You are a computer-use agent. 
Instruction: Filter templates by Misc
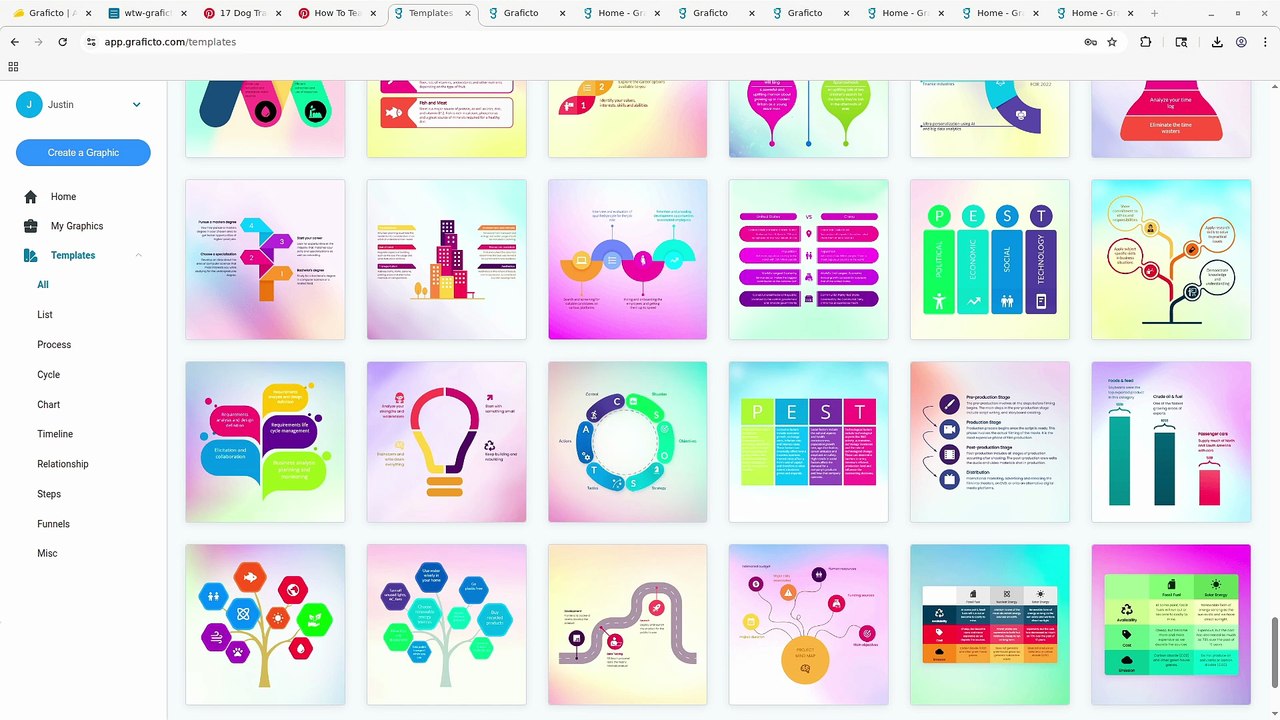[x=47, y=553]
